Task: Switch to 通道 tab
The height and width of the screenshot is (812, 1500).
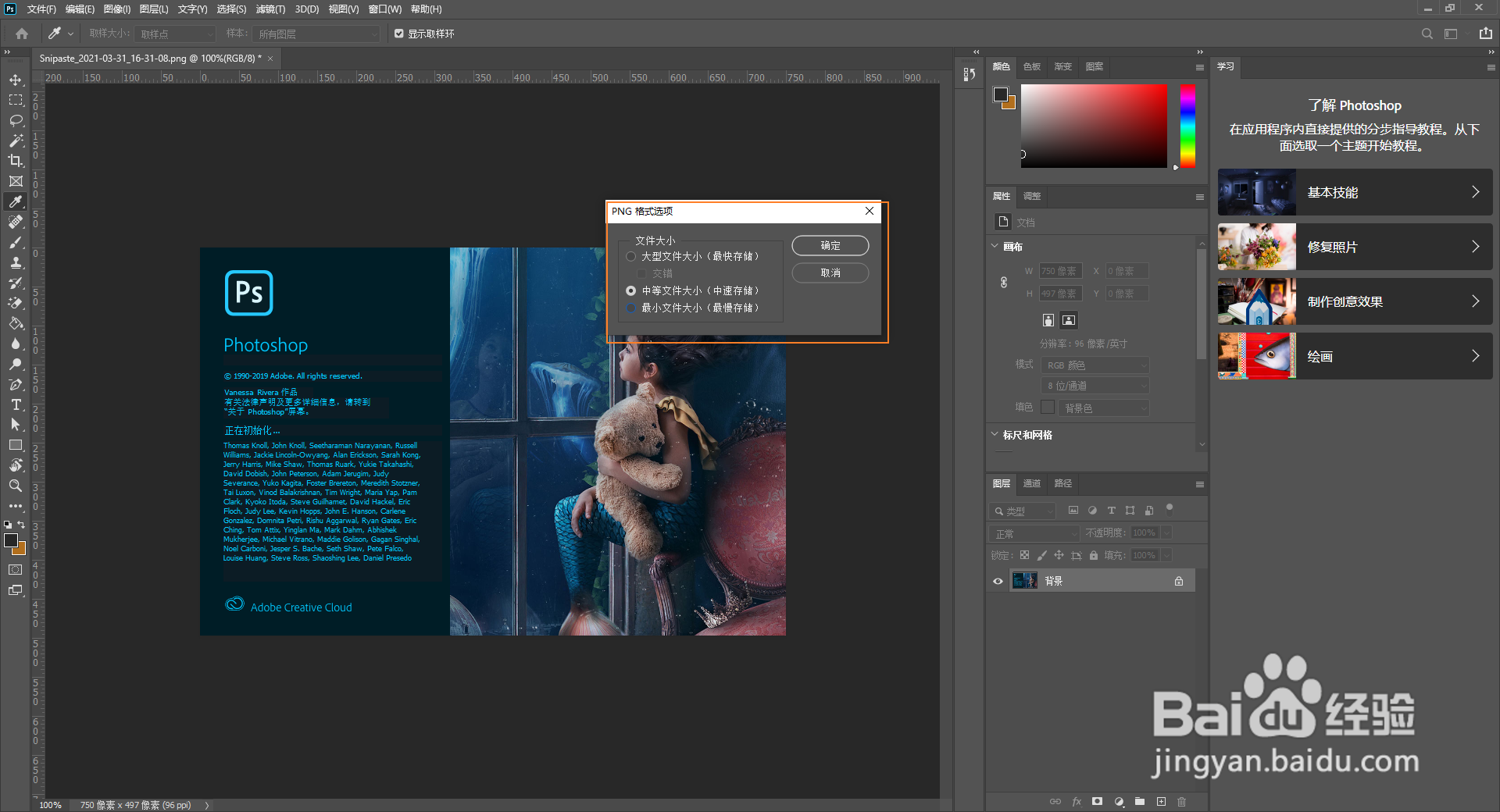Action: (x=1032, y=483)
